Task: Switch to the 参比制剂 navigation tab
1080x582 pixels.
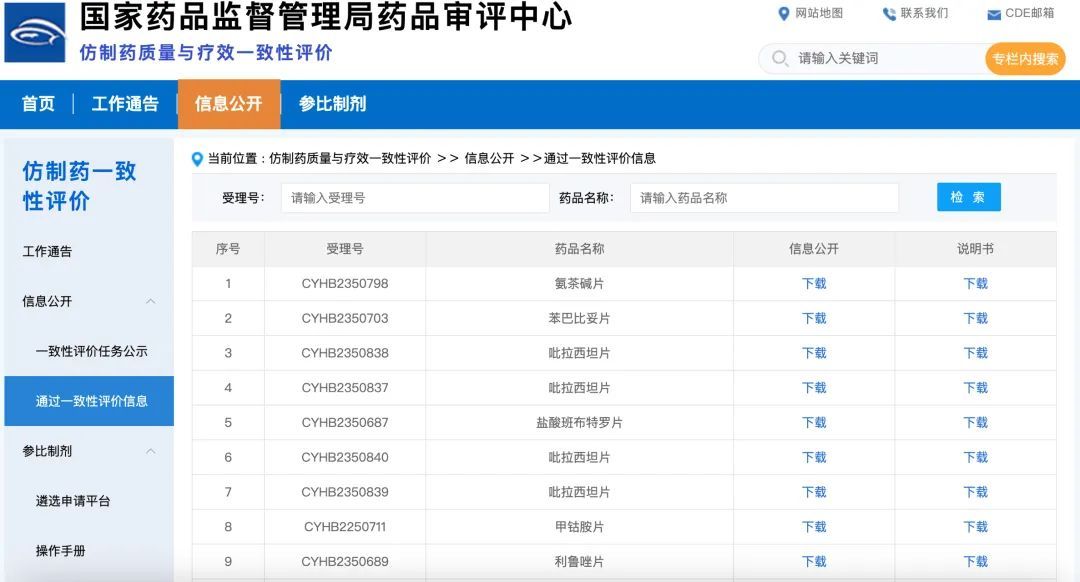Action: [x=332, y=104]
